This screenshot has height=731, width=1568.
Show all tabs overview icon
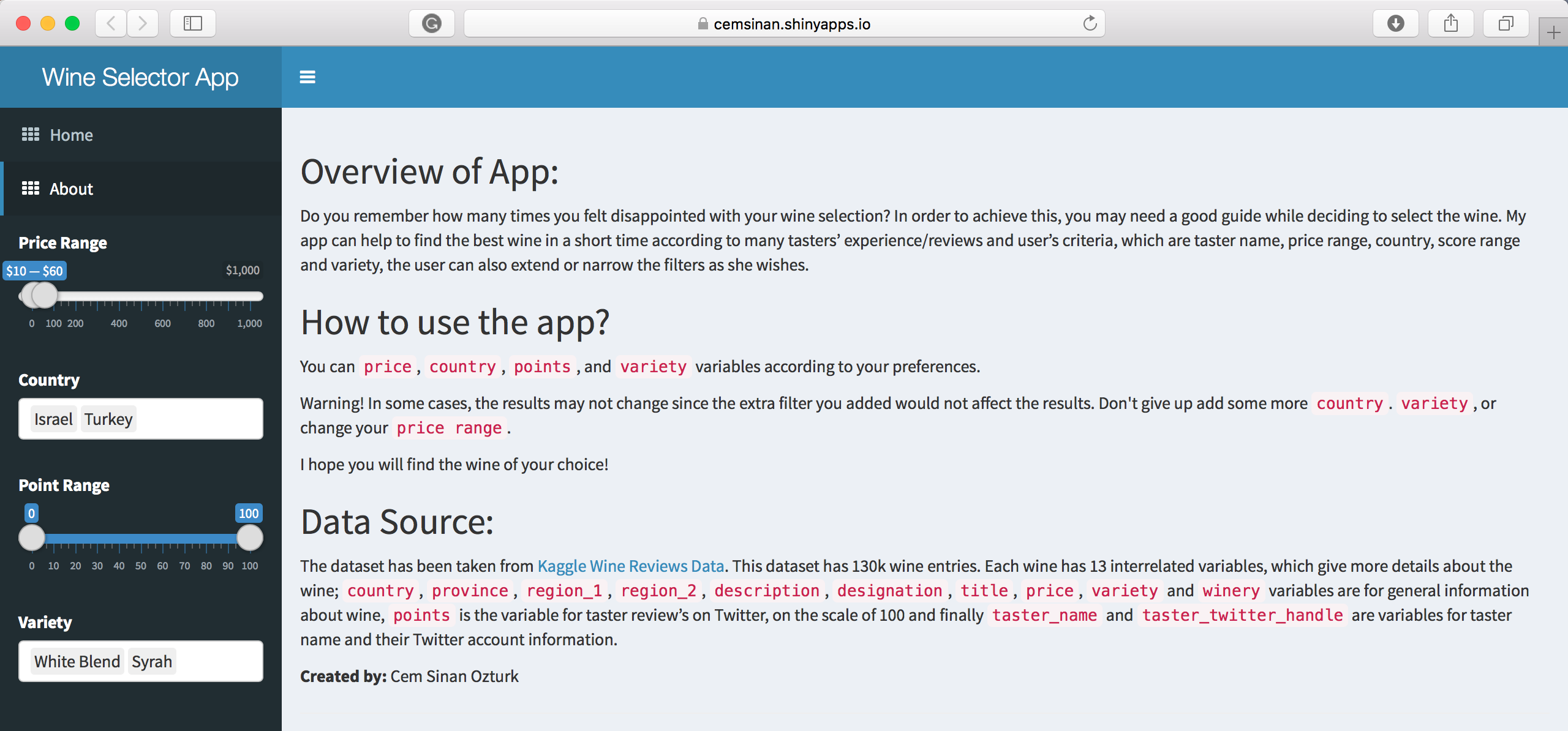pos(1506,23)
